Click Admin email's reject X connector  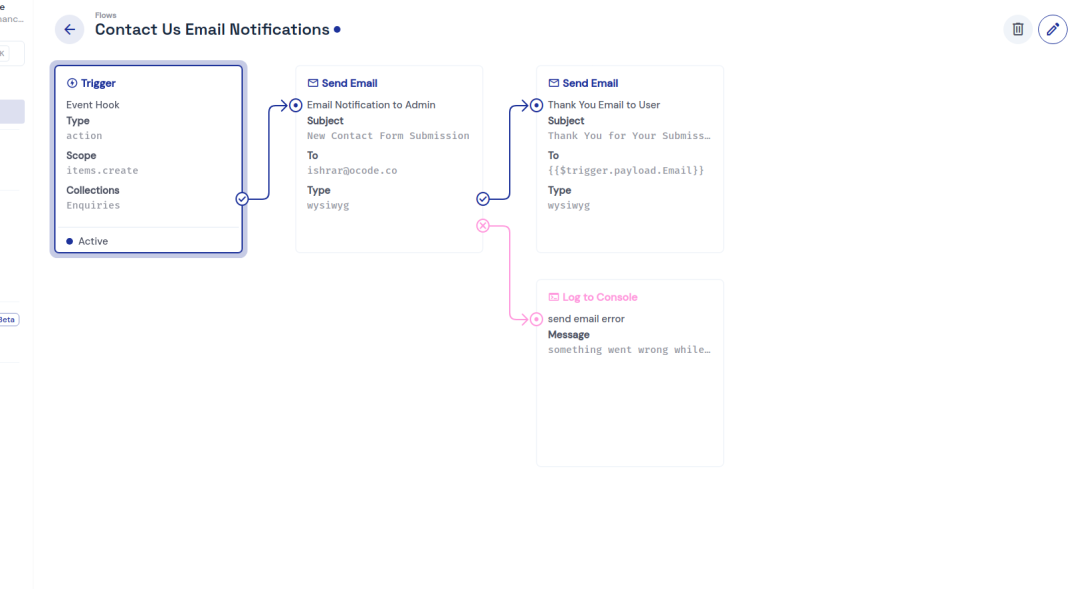coord(483,226)
